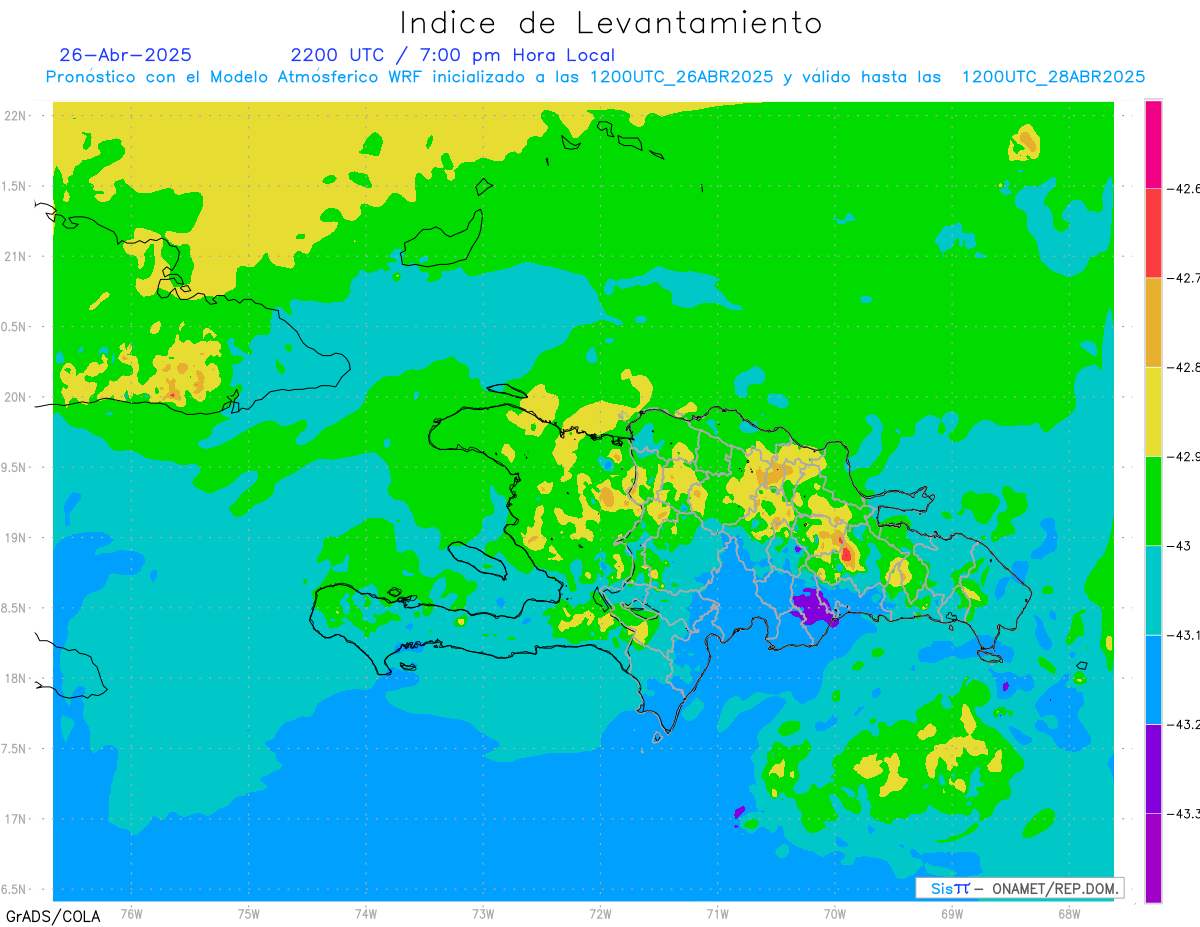Click the 'SisTT - ONAMET/REP.DOM.' label box
Viewport: 1200px width, 927px height.
1019,888
